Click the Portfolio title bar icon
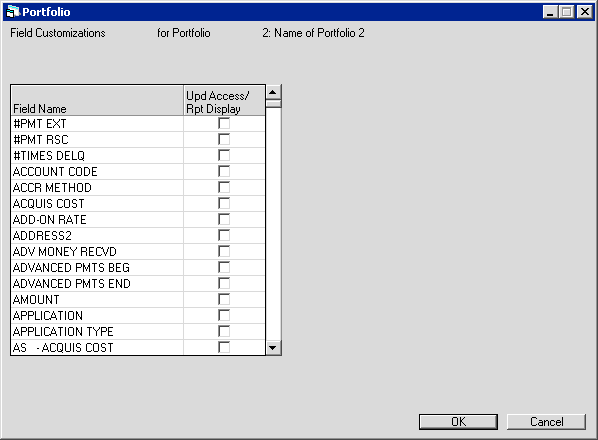This screenshot has width=598, height=440. pyautogui.click(x=13, y=12)
